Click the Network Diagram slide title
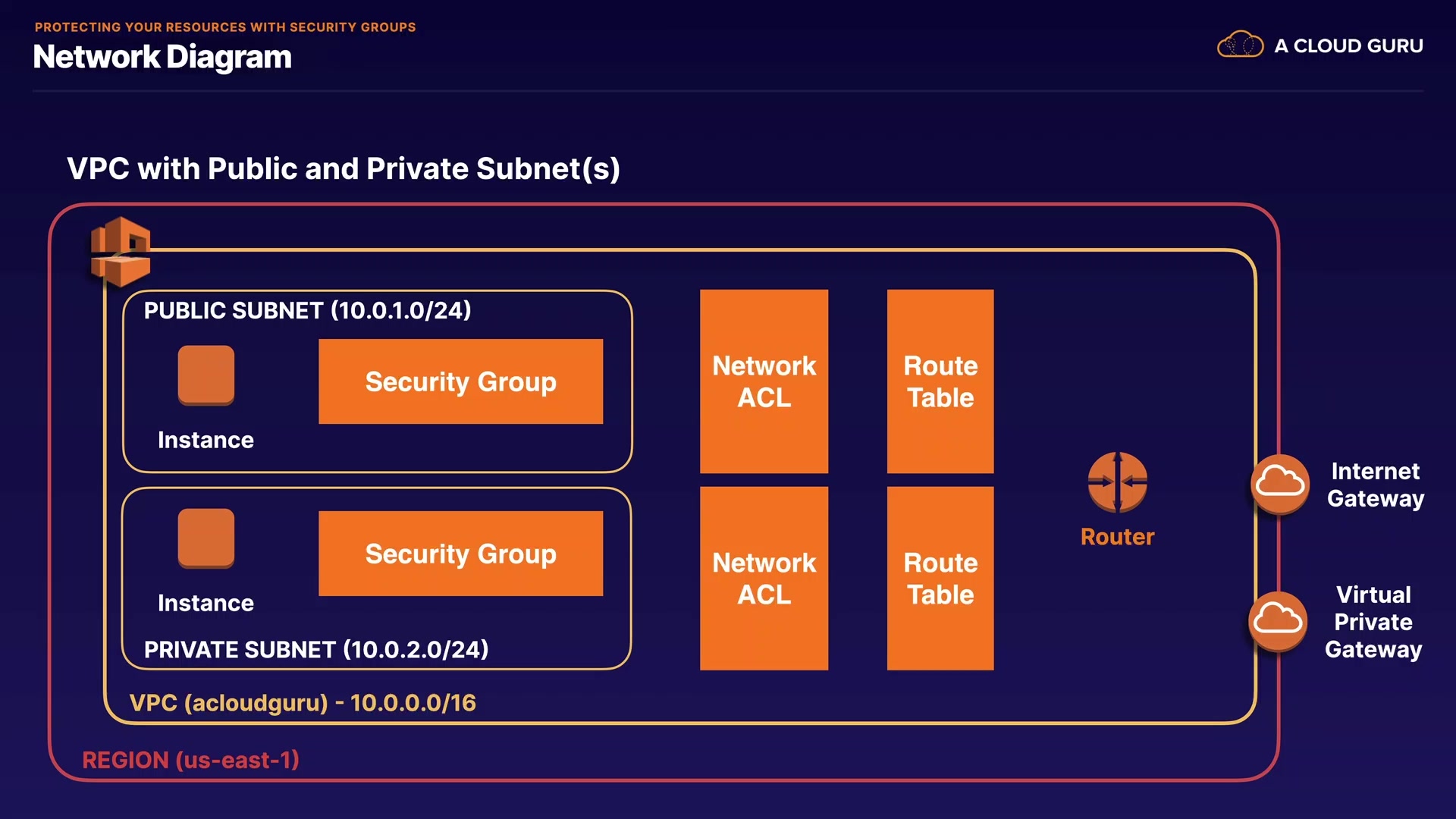The image size is (1456, 819). point(162,57)
